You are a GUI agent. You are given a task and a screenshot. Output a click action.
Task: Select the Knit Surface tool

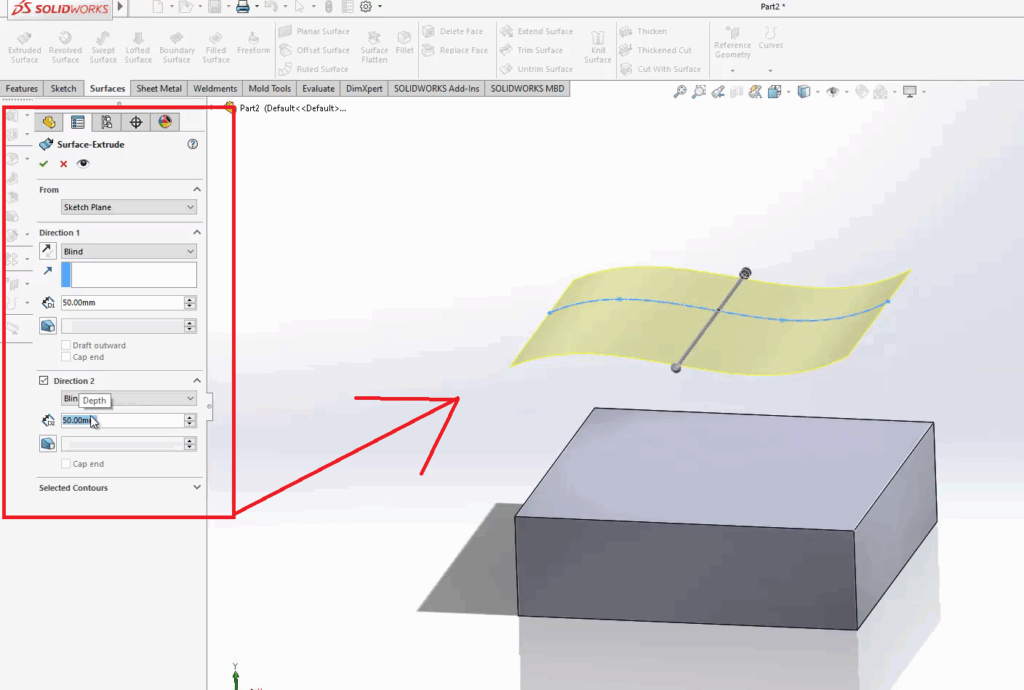[597, 44]
